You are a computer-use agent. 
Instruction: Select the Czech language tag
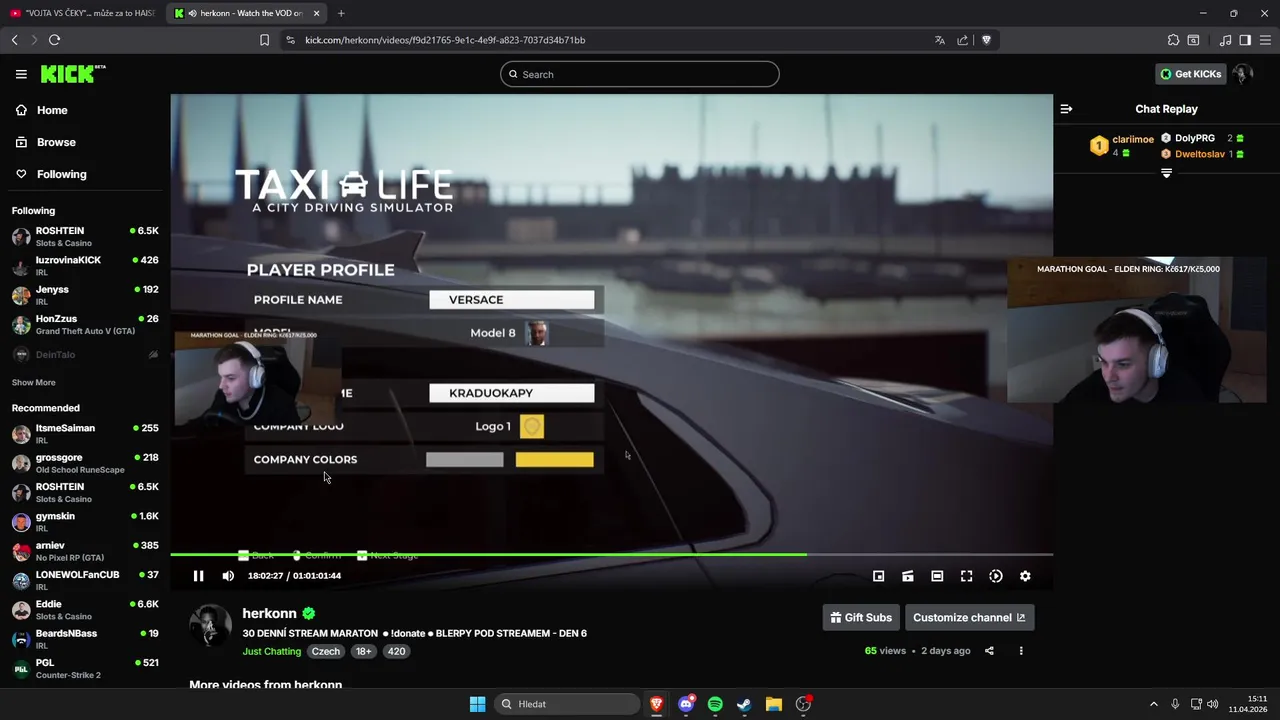tap(325, 651)
